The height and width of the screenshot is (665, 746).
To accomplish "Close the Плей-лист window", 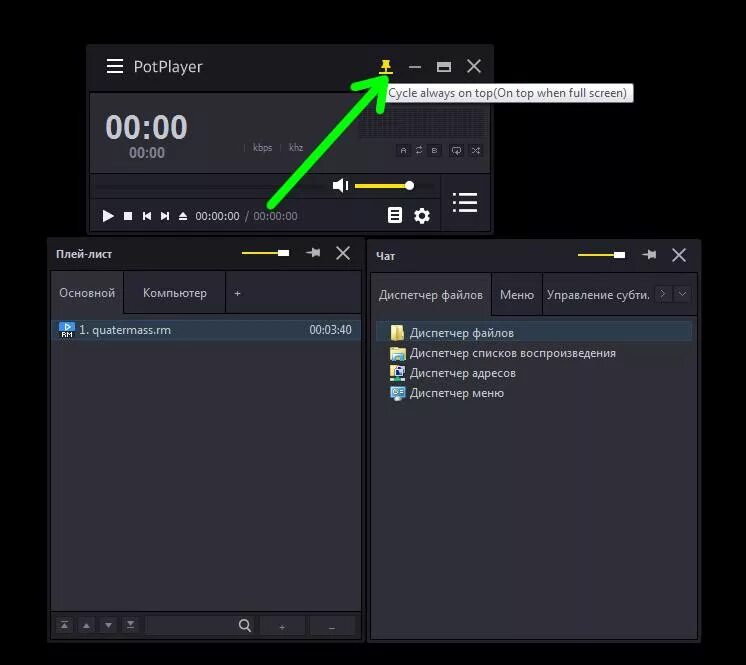I will 343,253.
